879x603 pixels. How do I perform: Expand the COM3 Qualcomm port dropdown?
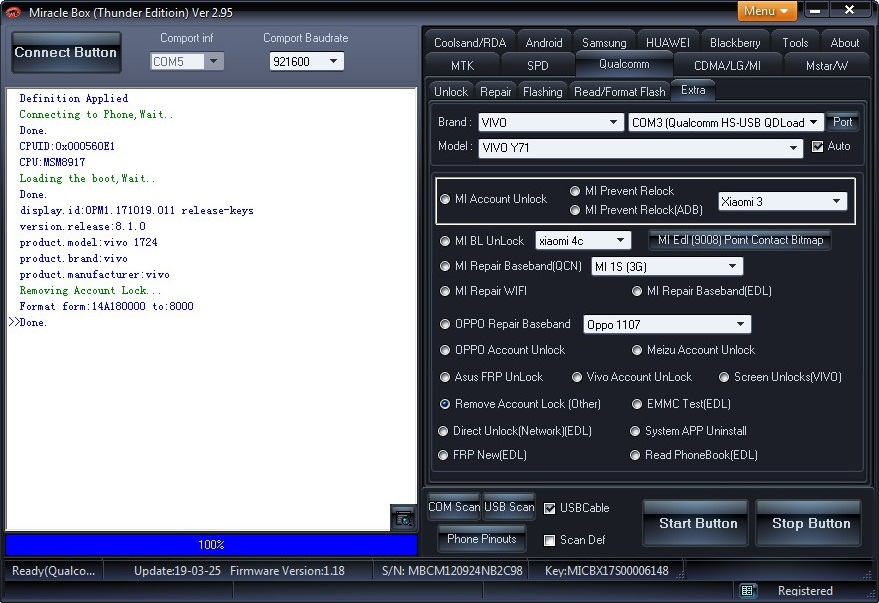click(x=725, y=122)
